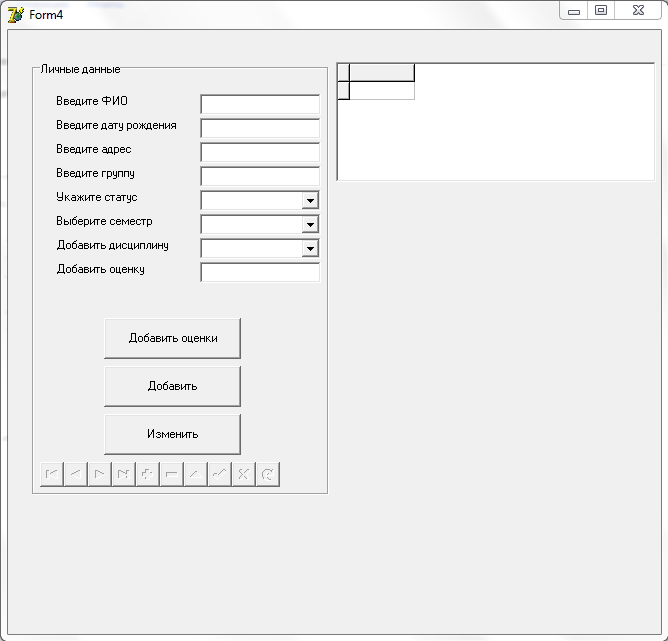
Task: Post edit using navigator checkmark icon
Action: [219, 474]
